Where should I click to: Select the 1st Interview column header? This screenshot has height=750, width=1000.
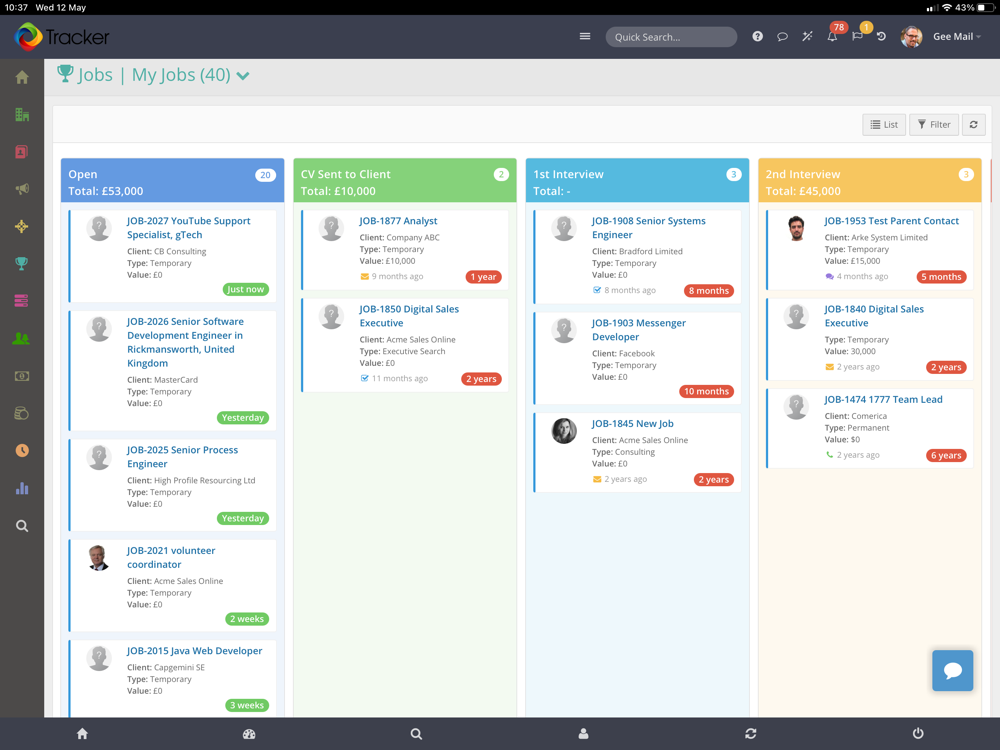tap(637, 180)
